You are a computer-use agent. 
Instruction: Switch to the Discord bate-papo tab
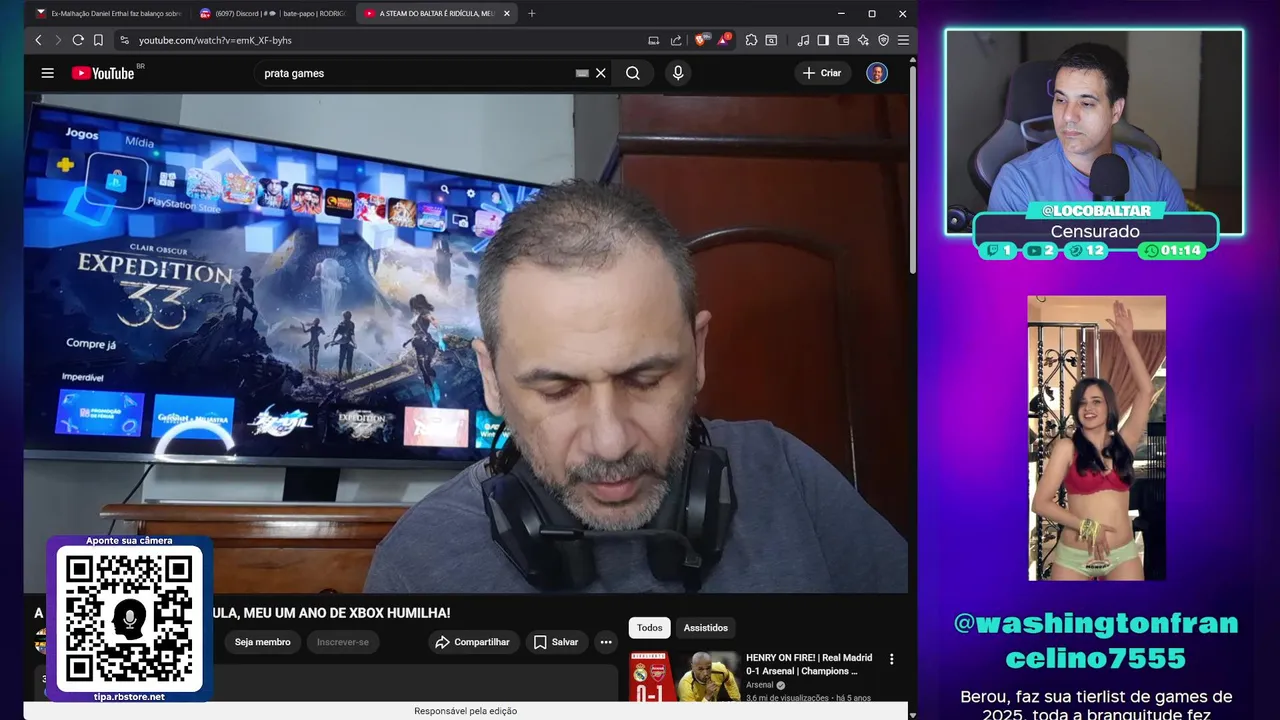272,14
